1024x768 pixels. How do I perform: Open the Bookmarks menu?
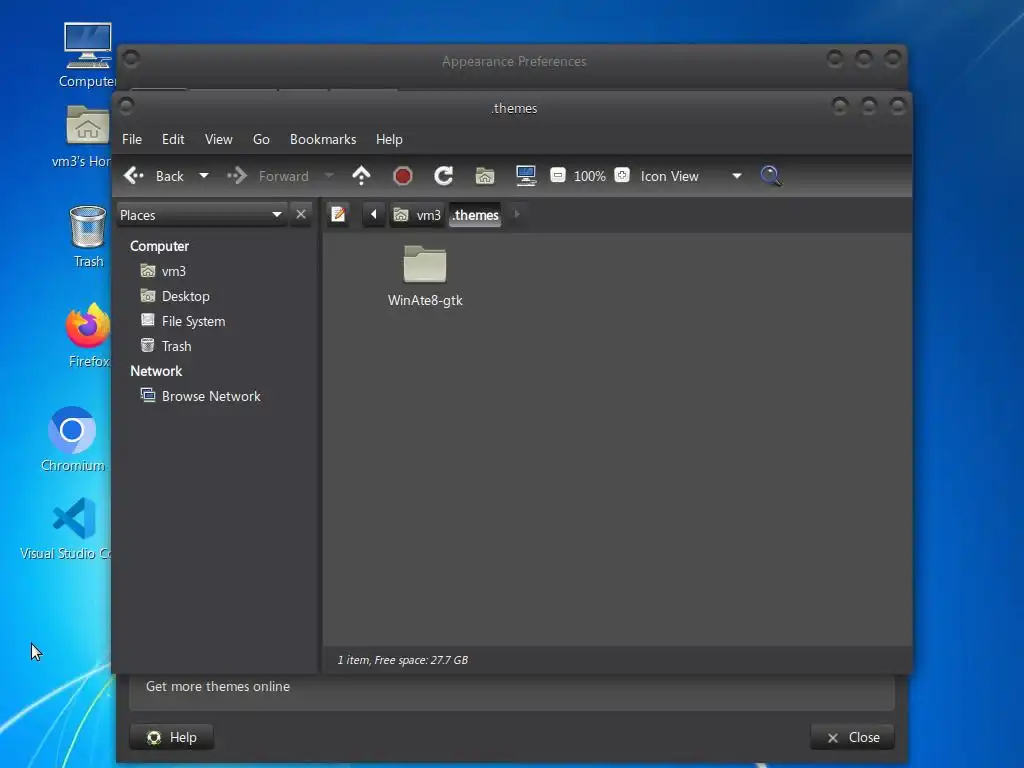tap(323, 139)
